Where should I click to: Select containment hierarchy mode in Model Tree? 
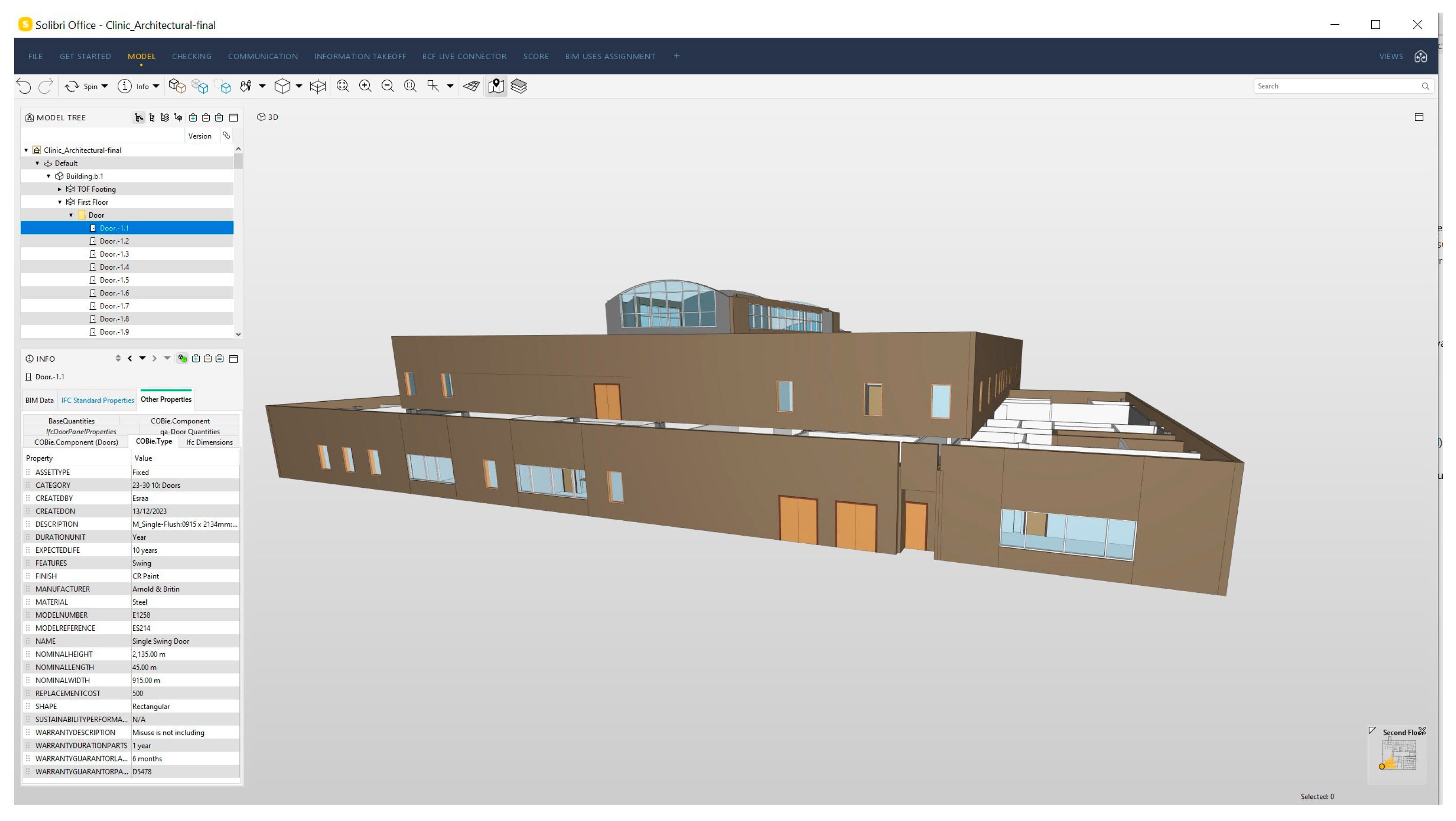click(139, 118)
